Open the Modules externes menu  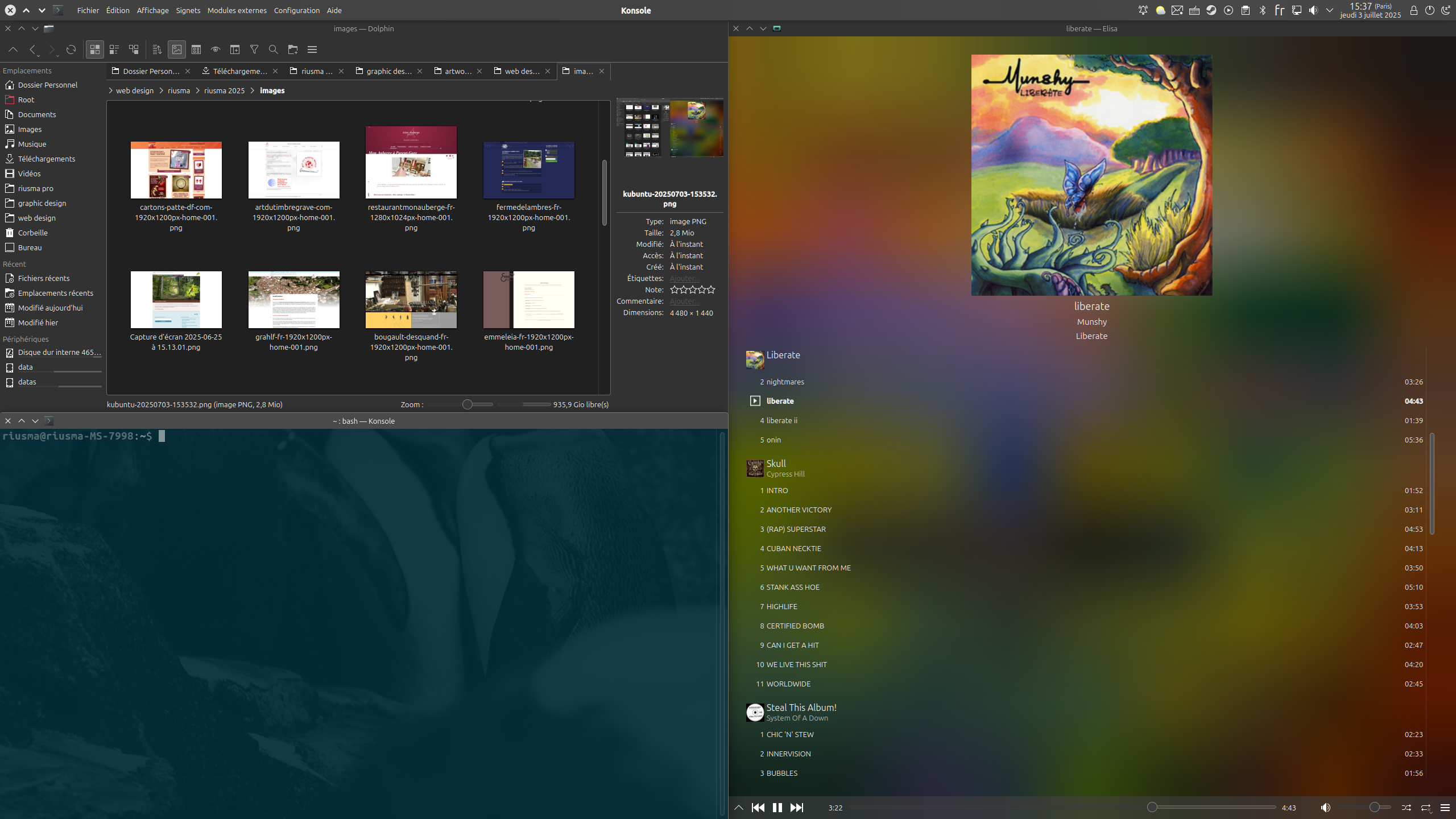pyautogui.click(x=237, y=10)
